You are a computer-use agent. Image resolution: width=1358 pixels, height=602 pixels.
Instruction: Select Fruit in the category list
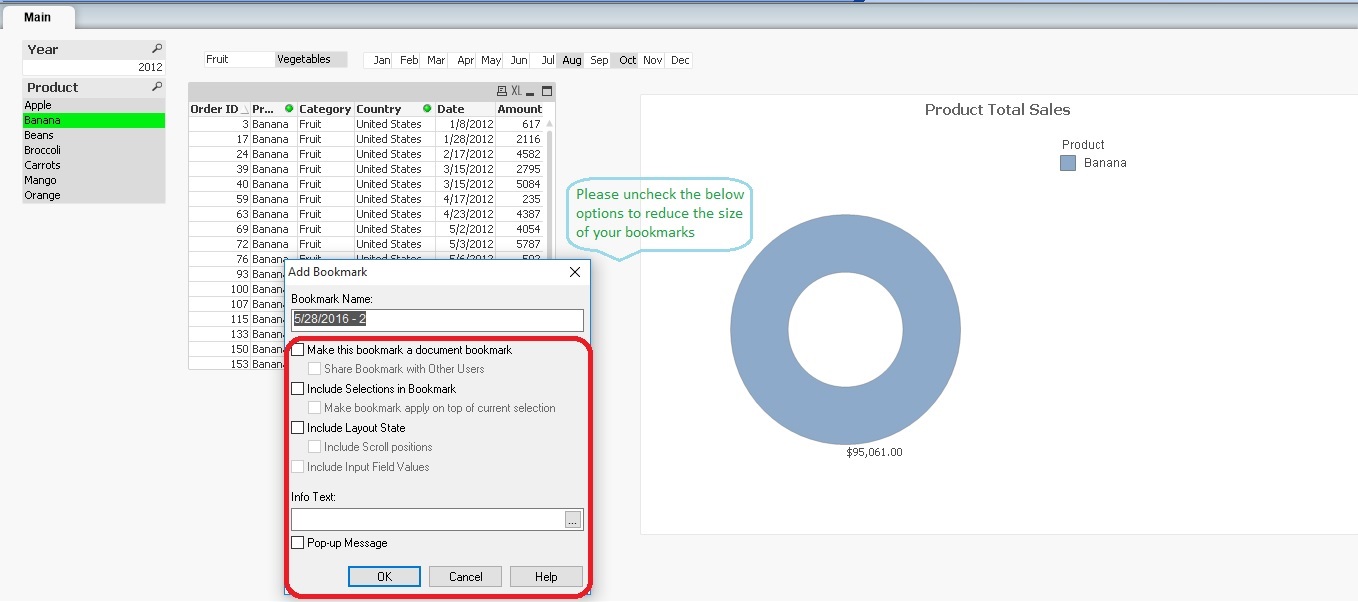tap(240, 60)
